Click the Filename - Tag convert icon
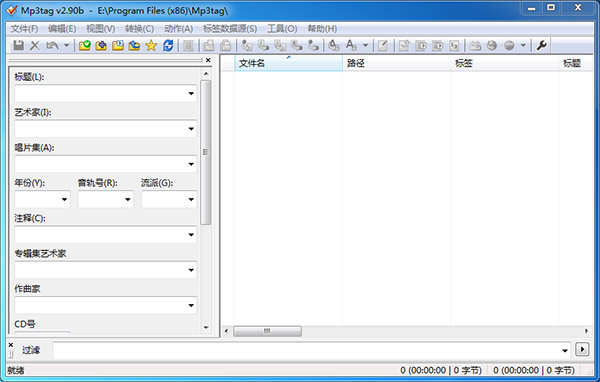This screenshot has height=382, width=600. click(x=263, y=46)
